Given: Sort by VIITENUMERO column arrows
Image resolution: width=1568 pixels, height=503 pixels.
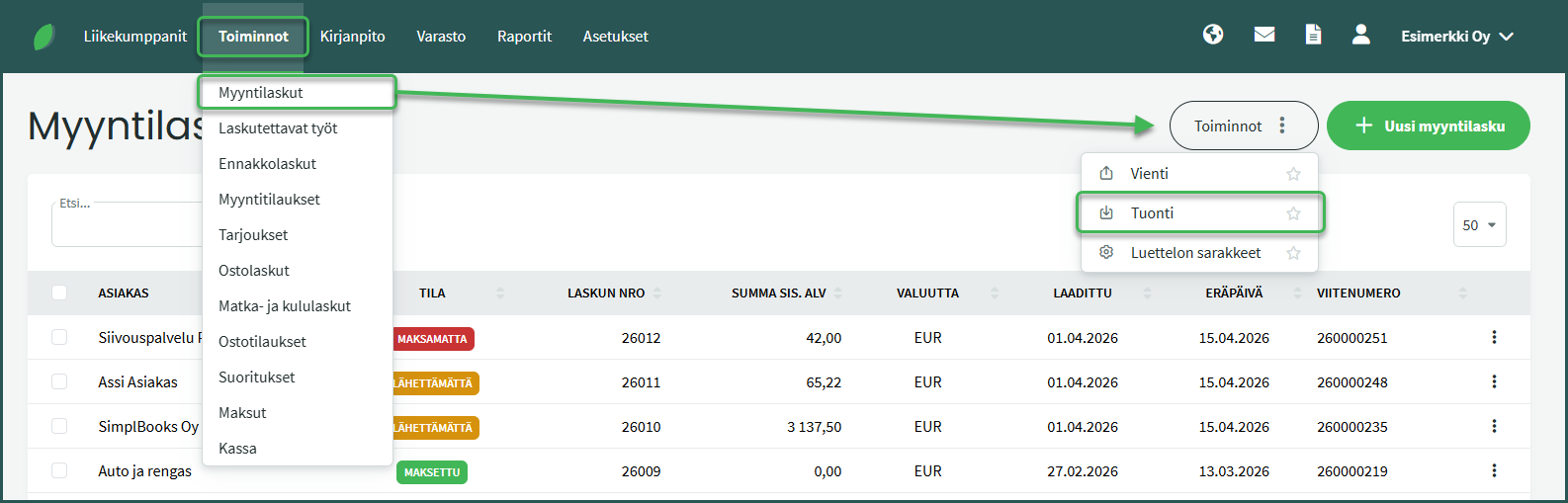Looking at the screenshot, I should tap(1463, 293).
